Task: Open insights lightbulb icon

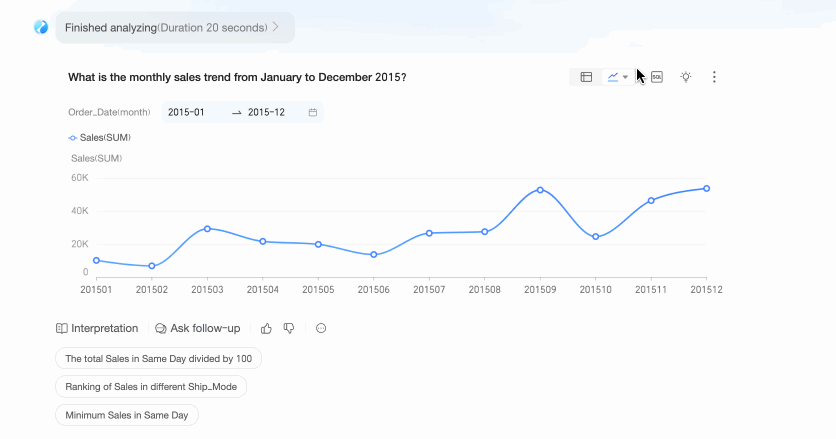Action: click(x=686, y=77)
